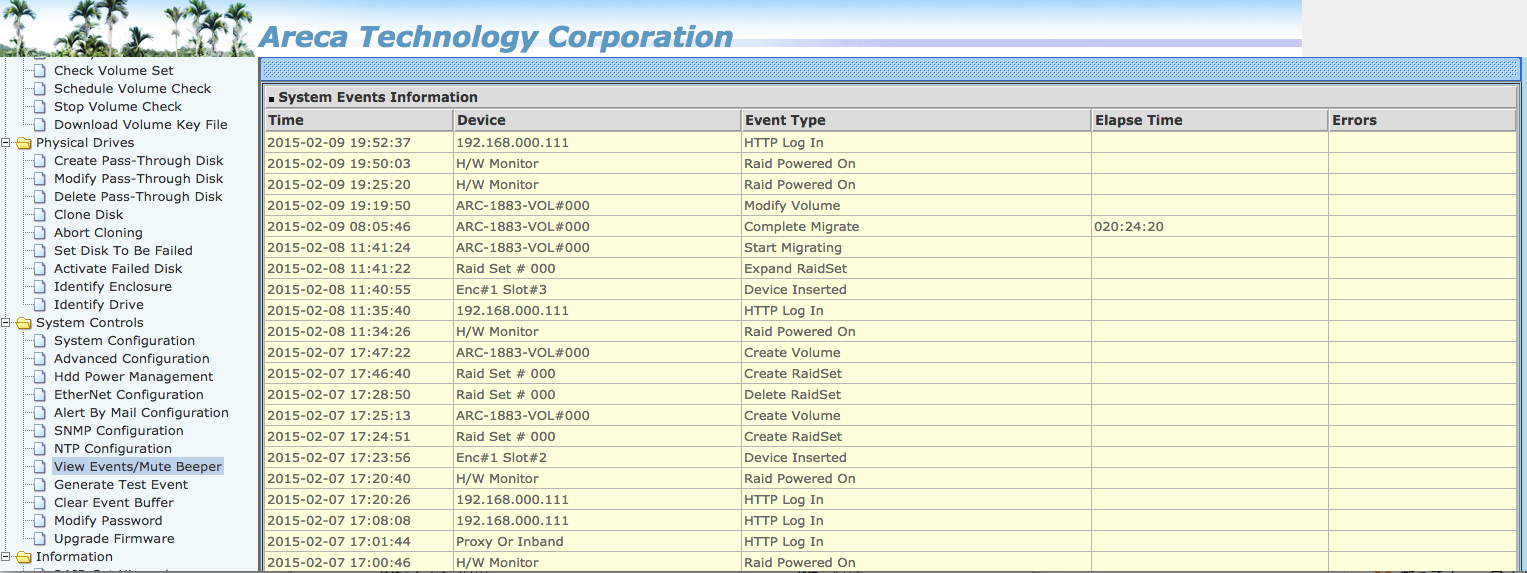The height and width of the screenshot is (573, 1527).
Task: Click the Enc#1 Slot#3 device cell
Action: point(597,290)
